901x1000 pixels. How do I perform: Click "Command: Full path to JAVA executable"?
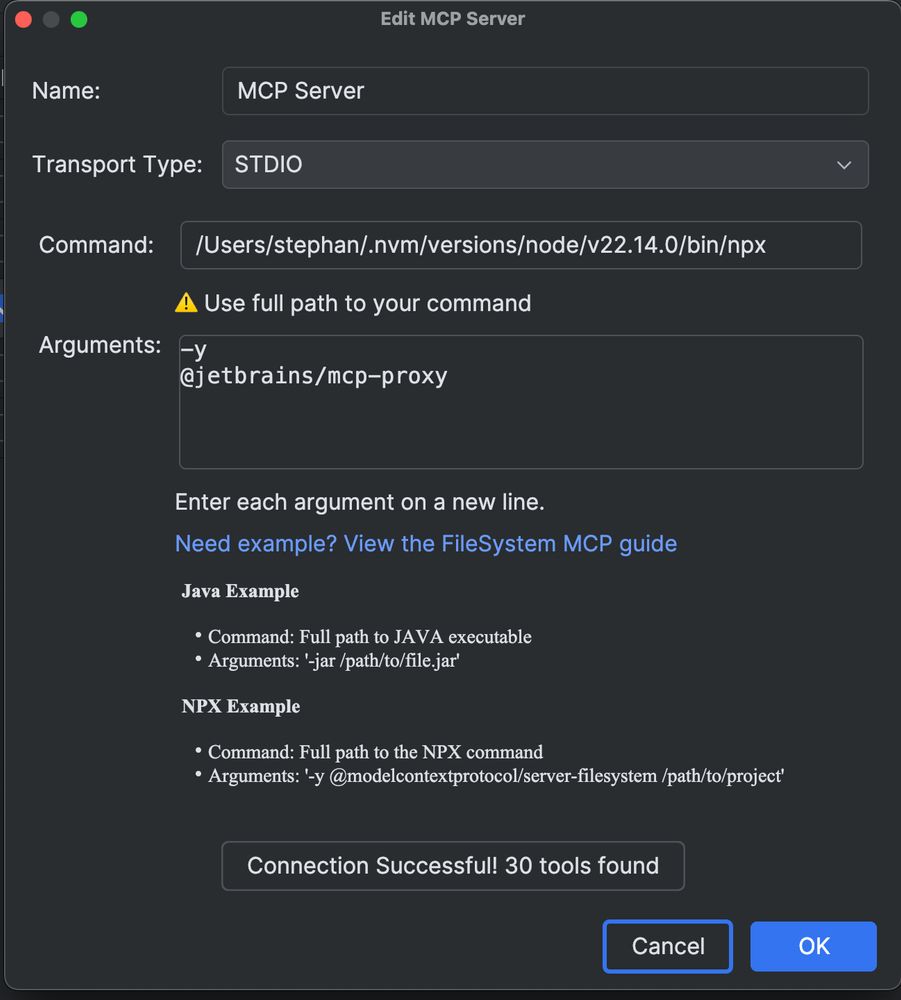370,636
